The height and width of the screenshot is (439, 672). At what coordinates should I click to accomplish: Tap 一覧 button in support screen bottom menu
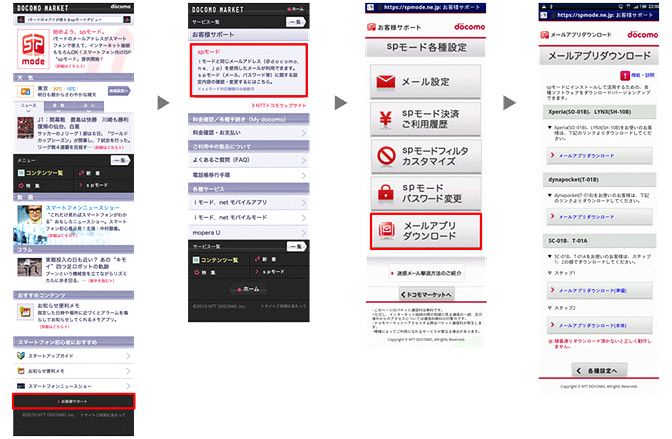pyautogui.click(x=297, y=247)
